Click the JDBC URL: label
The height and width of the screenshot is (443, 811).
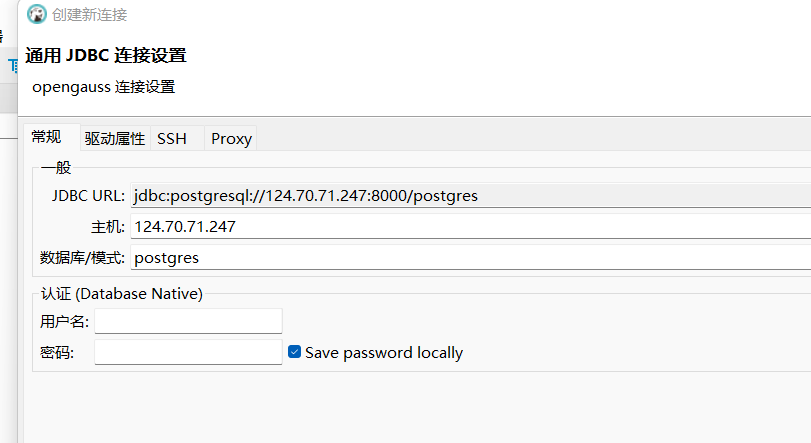[x=88, y=196]
